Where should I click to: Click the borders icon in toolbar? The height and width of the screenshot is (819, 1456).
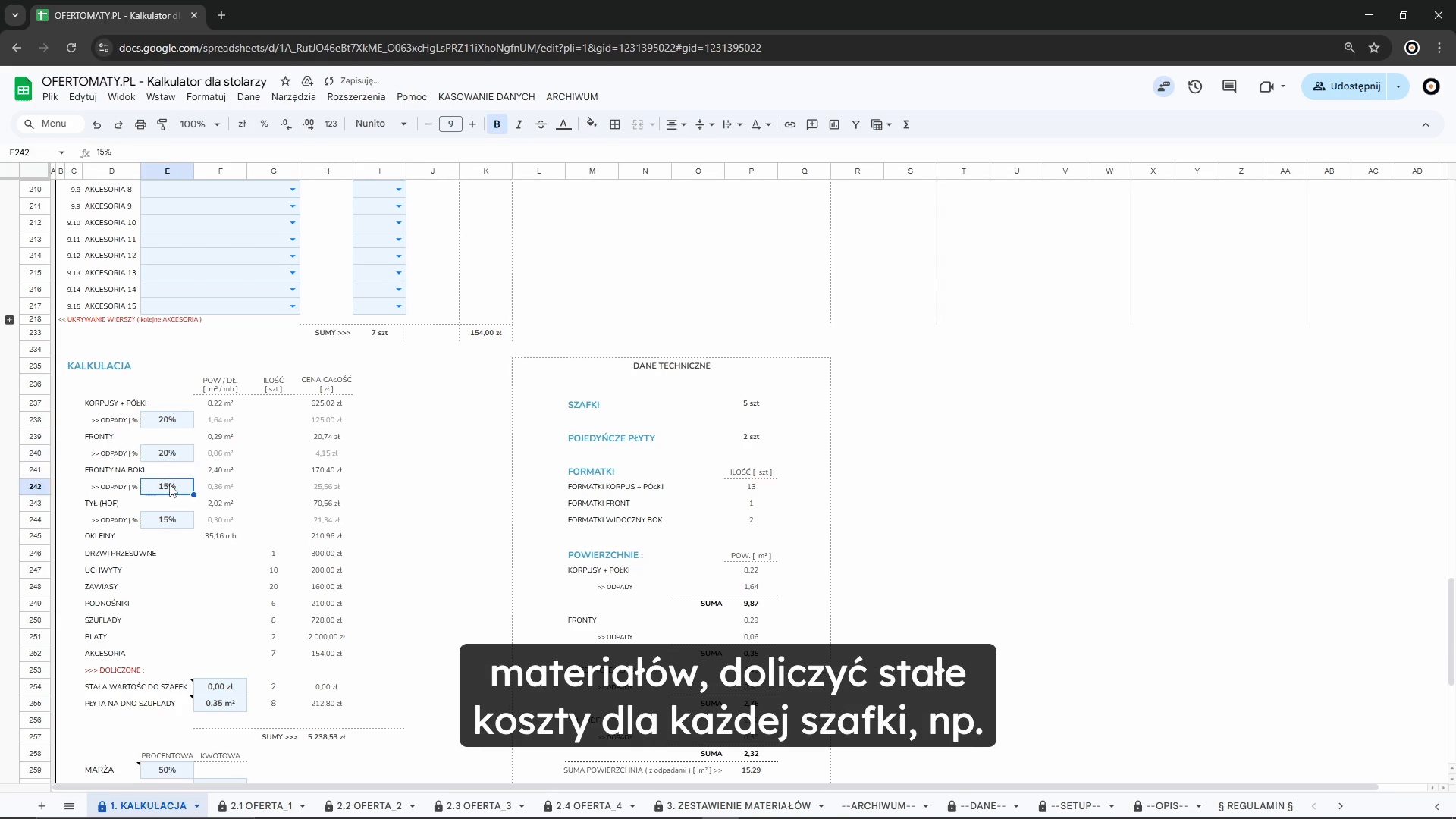[615, 124]
